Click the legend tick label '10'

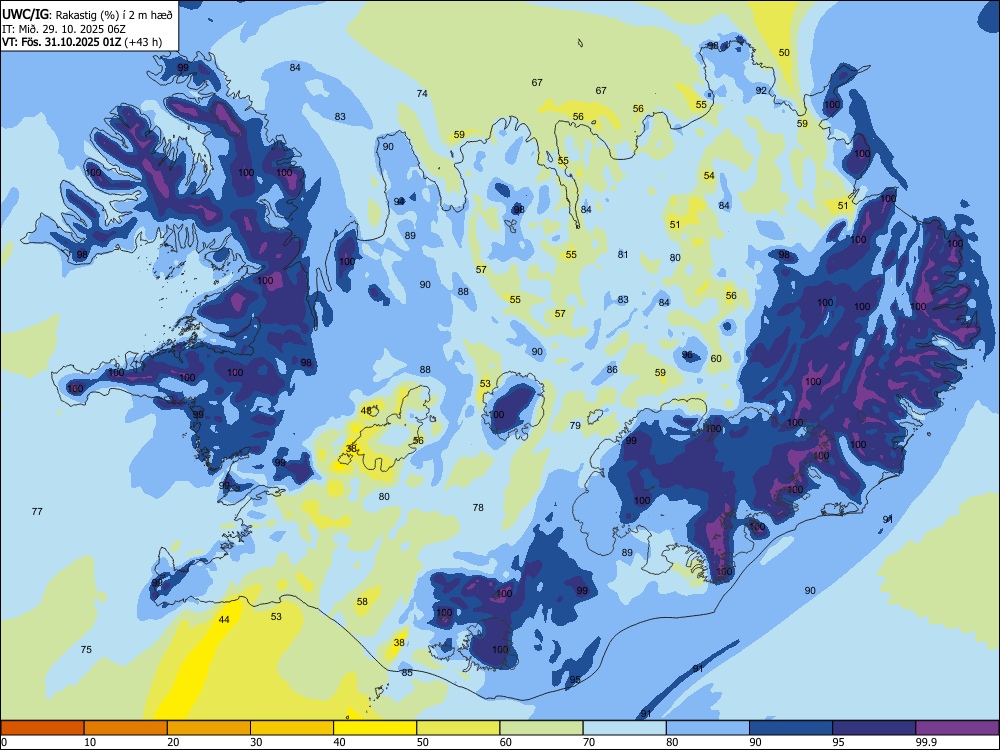coord(91,742)
